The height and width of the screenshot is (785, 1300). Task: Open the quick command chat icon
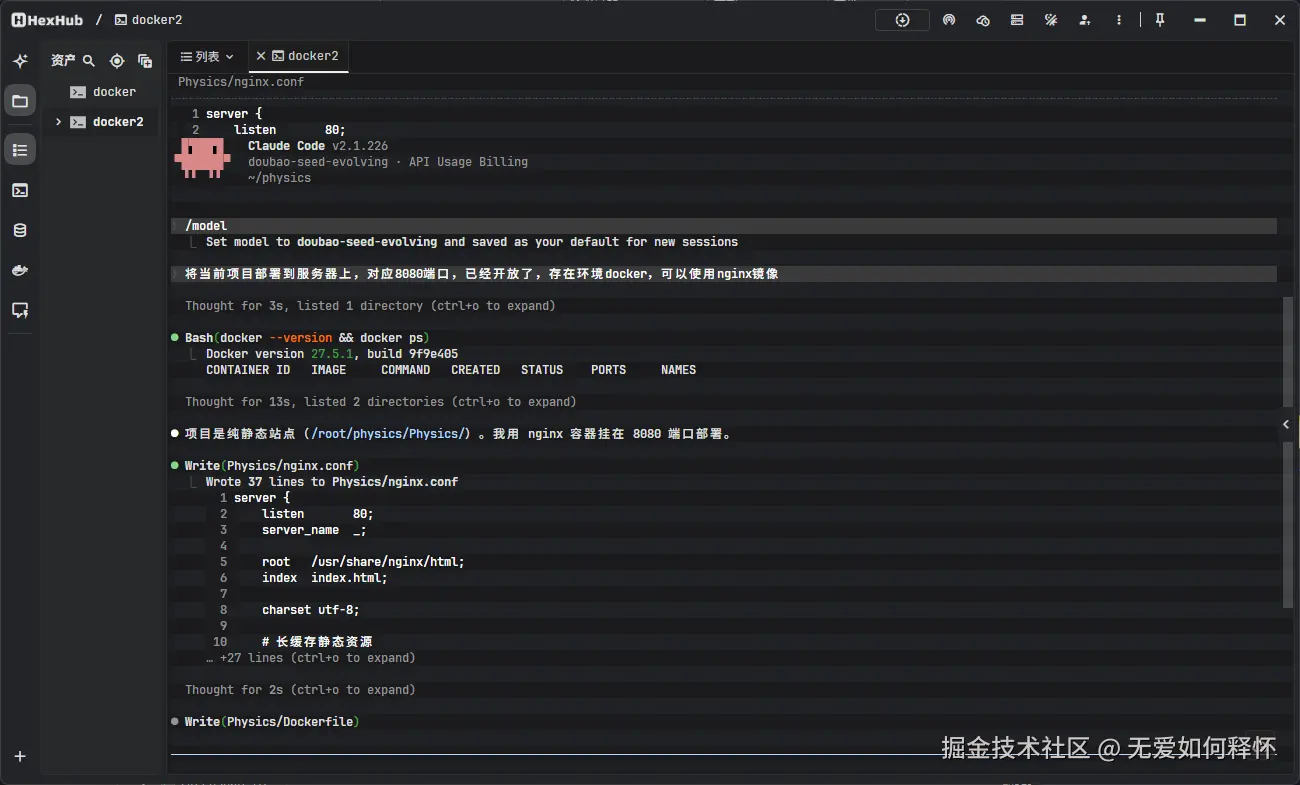(20, 310)
